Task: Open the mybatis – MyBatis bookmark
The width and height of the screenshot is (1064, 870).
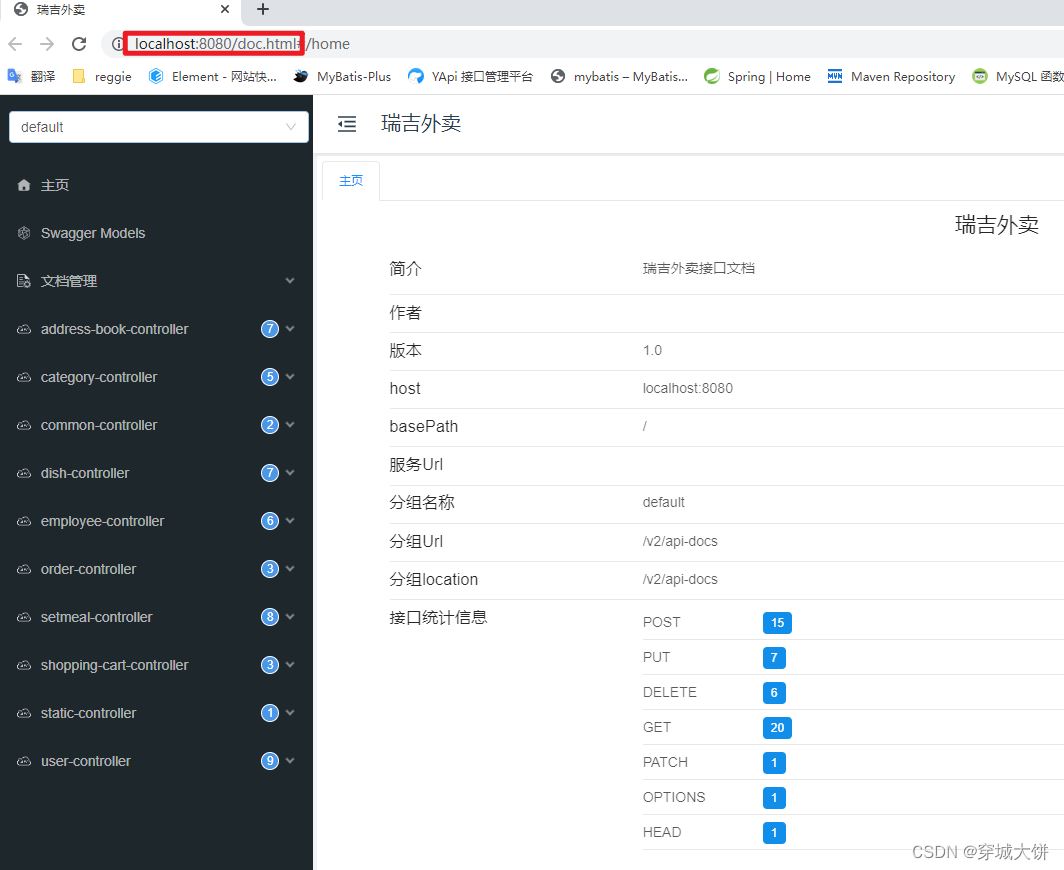Action: (620, 77)
